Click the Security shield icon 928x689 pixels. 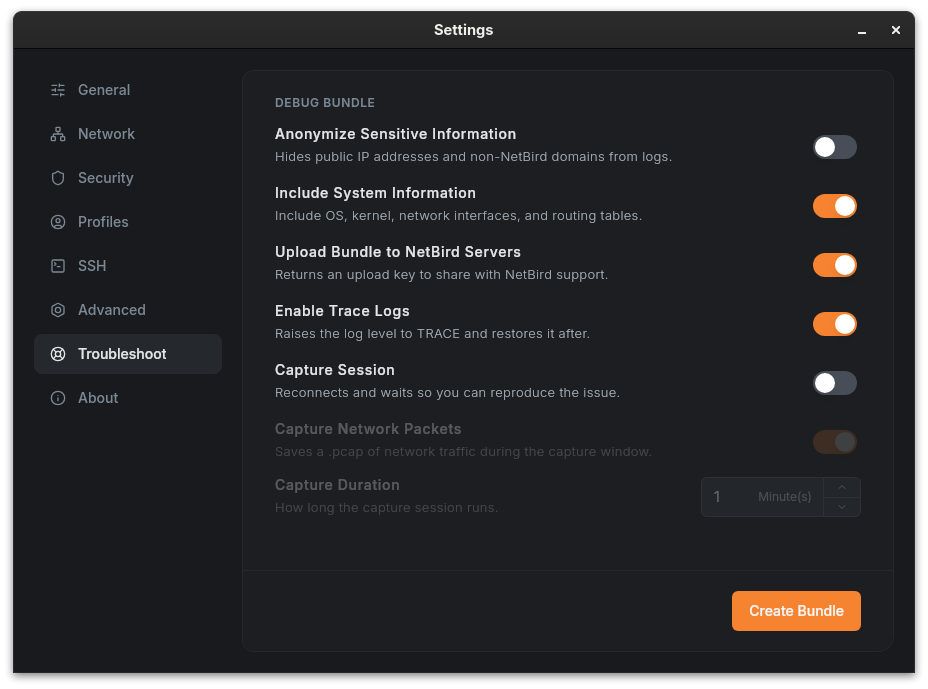point(58,178)
